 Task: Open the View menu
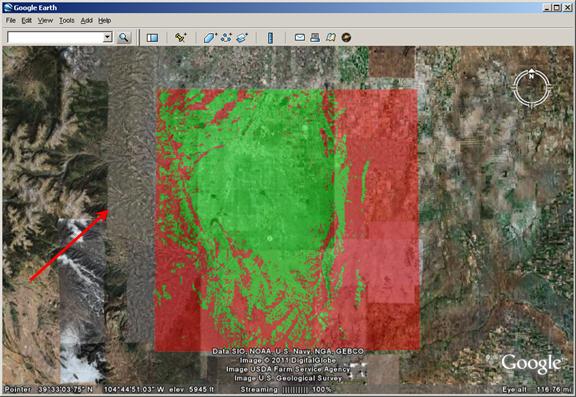tap(45, 21)
